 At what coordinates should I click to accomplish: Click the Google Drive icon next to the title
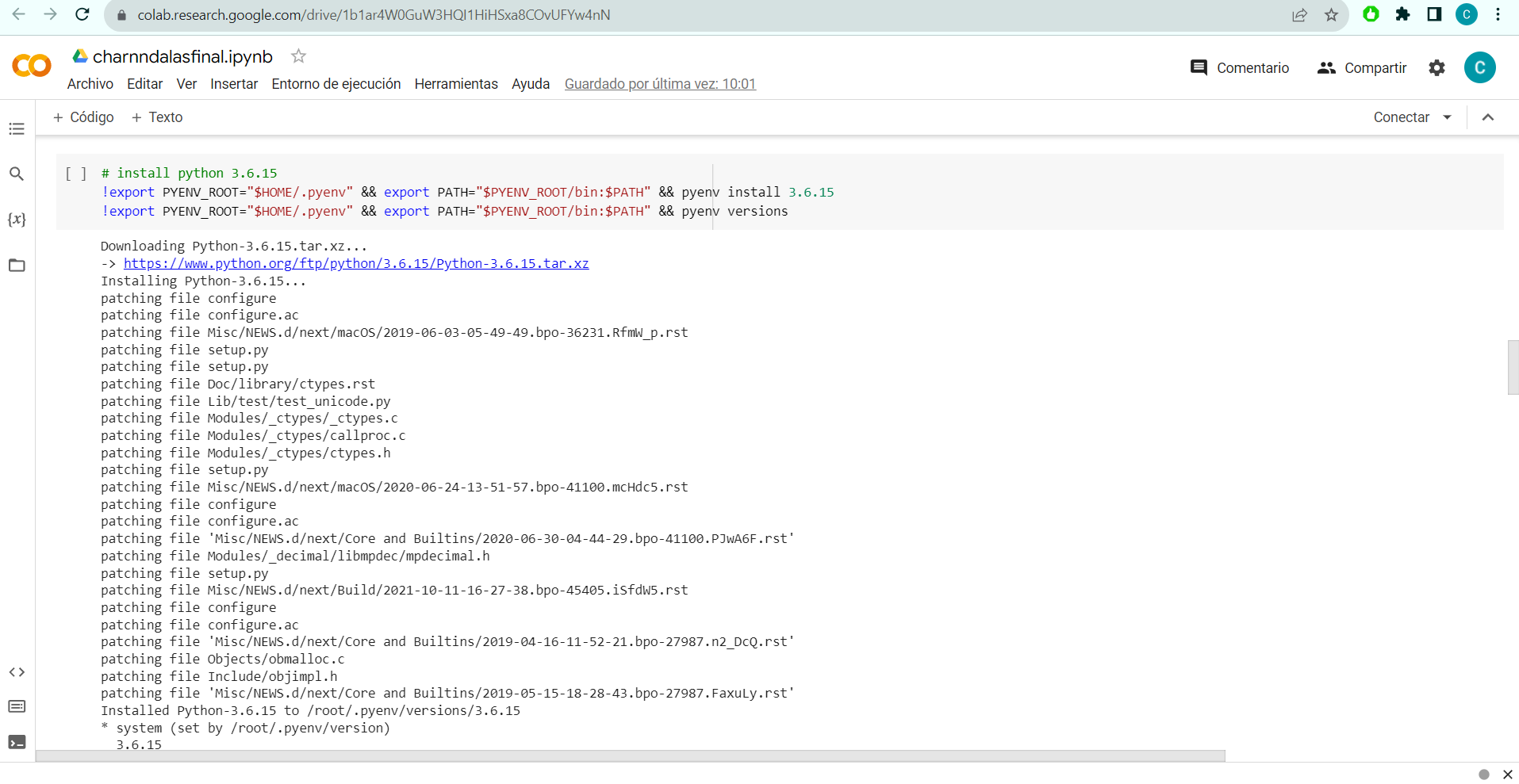click(80, 56)
